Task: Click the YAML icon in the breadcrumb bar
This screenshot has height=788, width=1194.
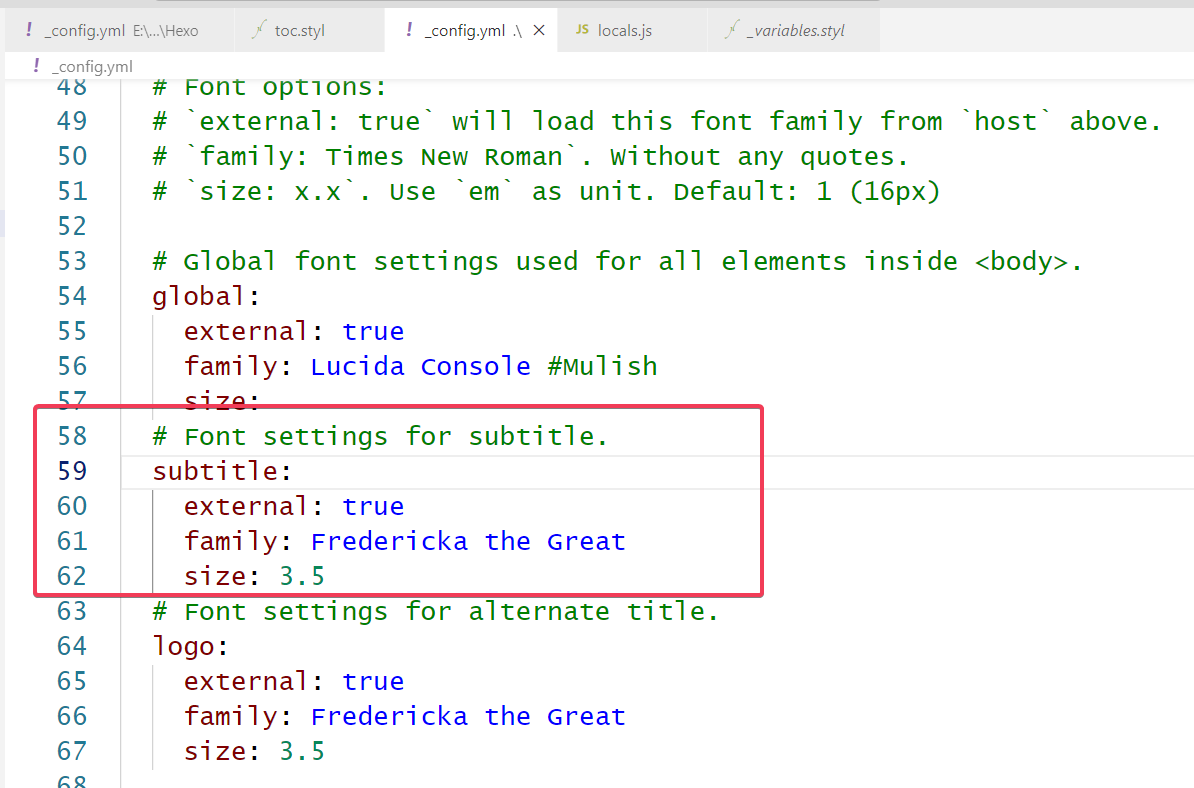Action: click(36, 66)
